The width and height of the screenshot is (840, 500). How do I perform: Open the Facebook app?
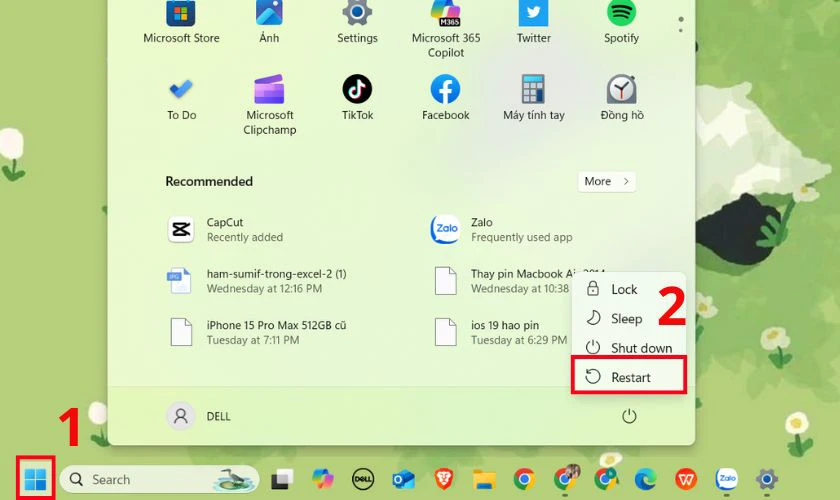[445, 98]
